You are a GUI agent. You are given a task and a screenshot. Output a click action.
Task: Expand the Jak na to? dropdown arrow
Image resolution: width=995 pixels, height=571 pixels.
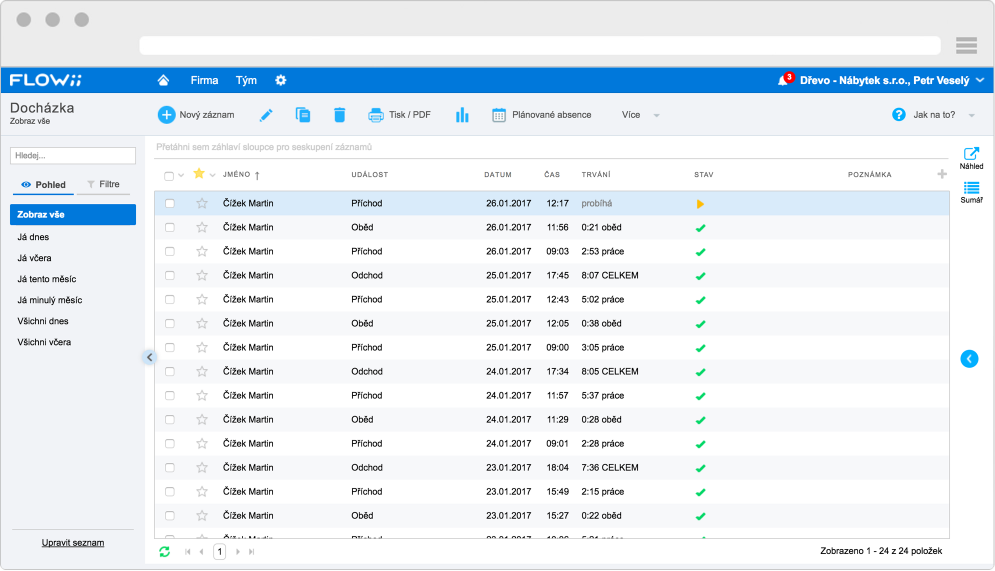click(x=972, y=115)
